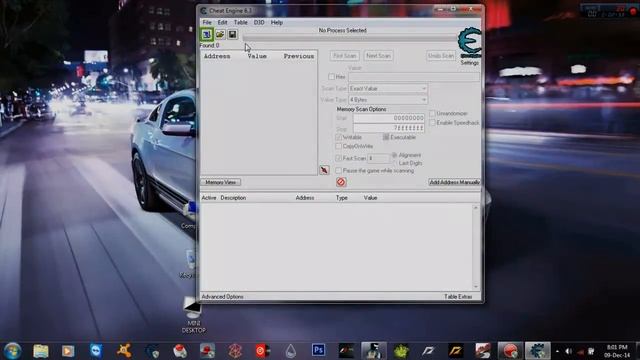Click the floppy disk save icon
Viewport: 640px width, 360px height.
point(232,35)
